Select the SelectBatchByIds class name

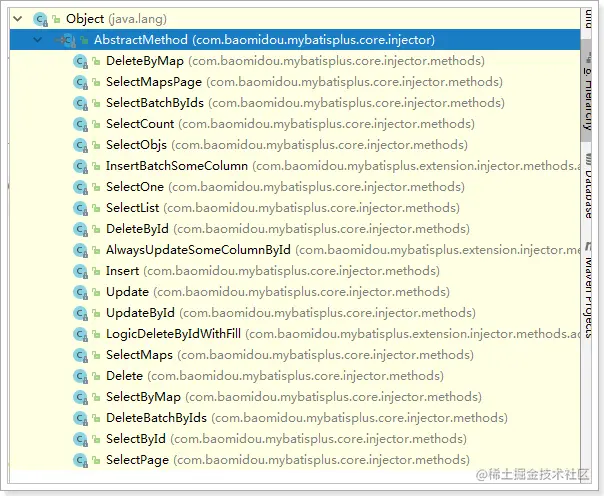tap(155, 103)
